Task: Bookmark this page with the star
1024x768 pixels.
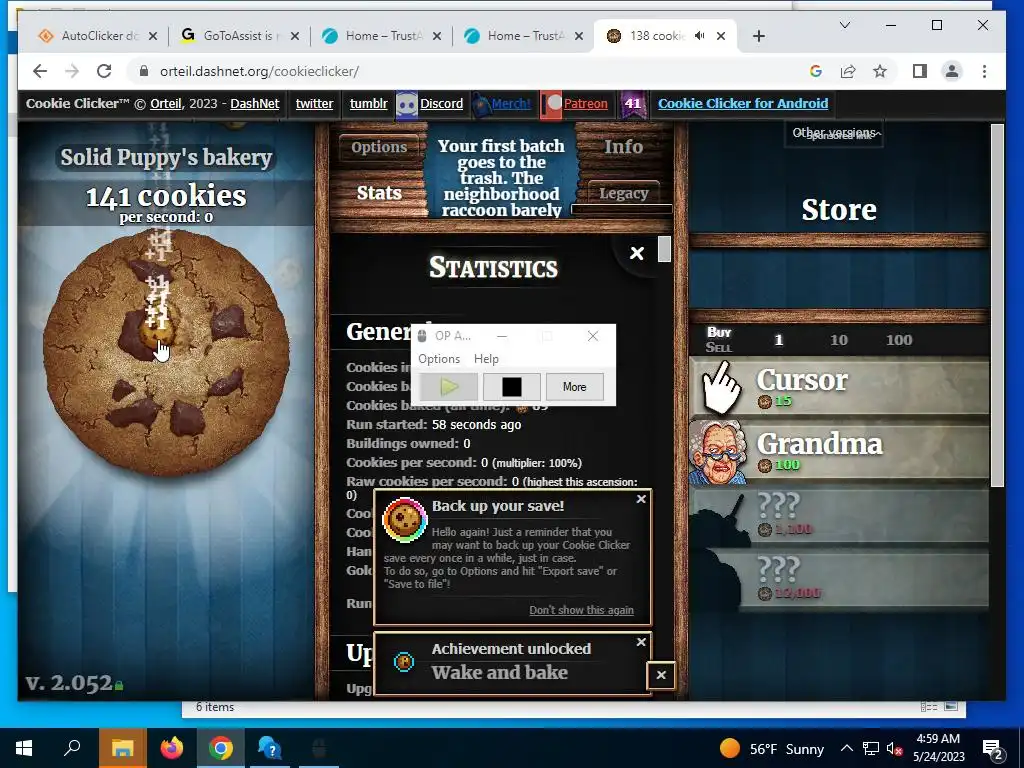Action: click(880, 71)
